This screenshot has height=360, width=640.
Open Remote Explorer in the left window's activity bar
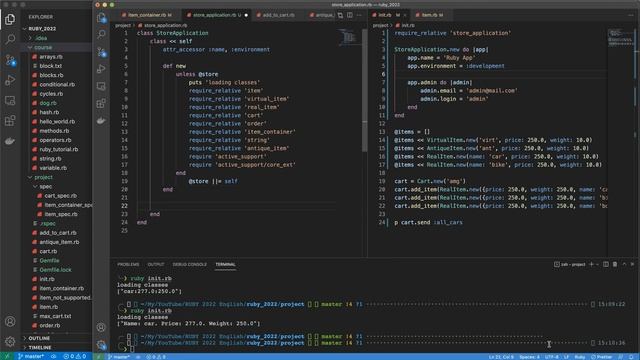tap(10, 100)
